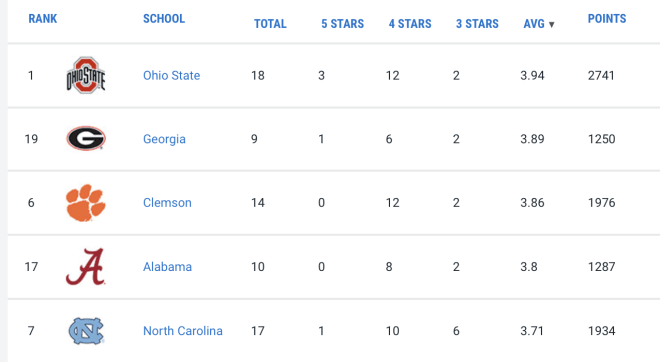The image size is (660, 362).
Task: Open the Alabama school link
Action: (x=167, y=266)
